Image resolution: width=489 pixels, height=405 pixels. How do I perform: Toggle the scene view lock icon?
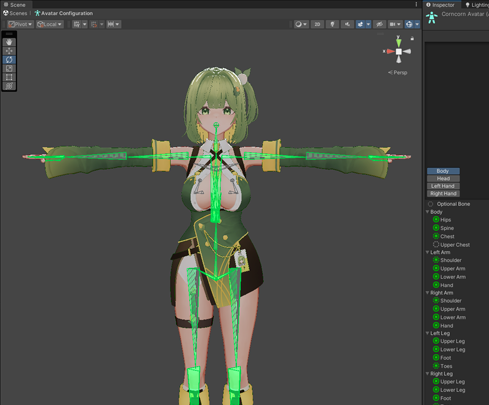pos(412,38)
